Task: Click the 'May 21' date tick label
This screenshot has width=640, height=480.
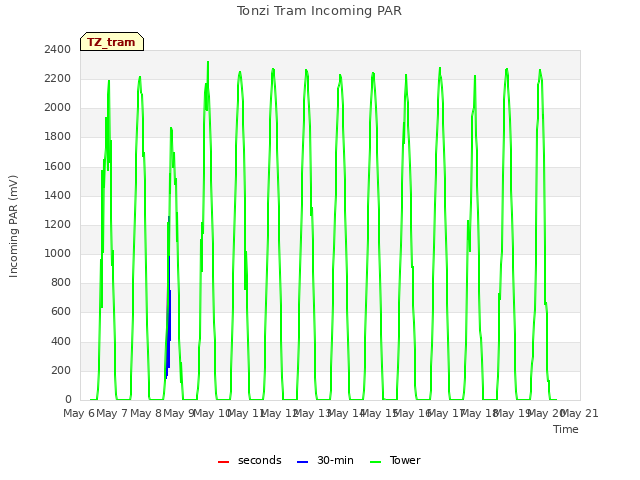Action: (580, 413)
